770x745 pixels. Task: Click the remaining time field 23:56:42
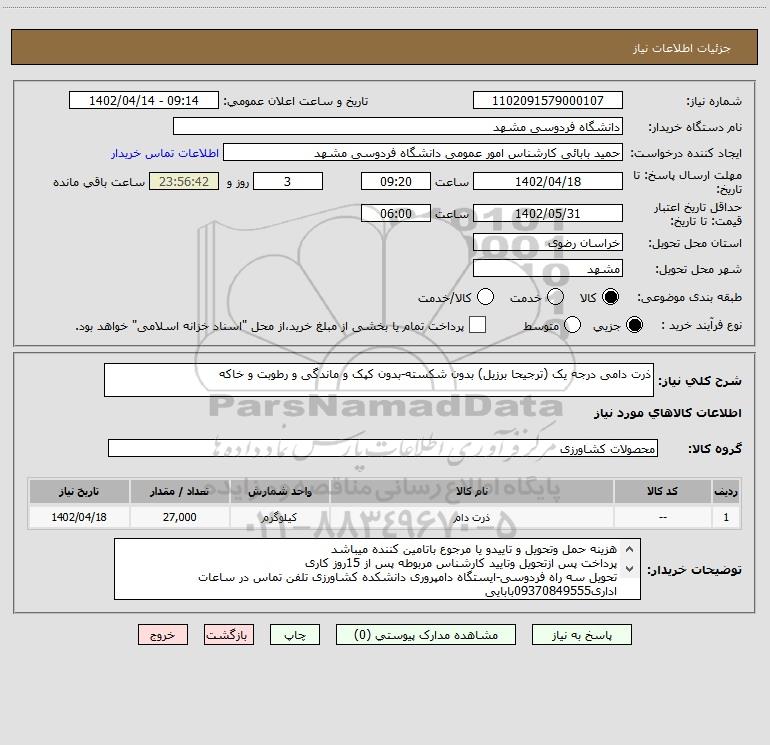pyautogui.click(x=184, y=182)
